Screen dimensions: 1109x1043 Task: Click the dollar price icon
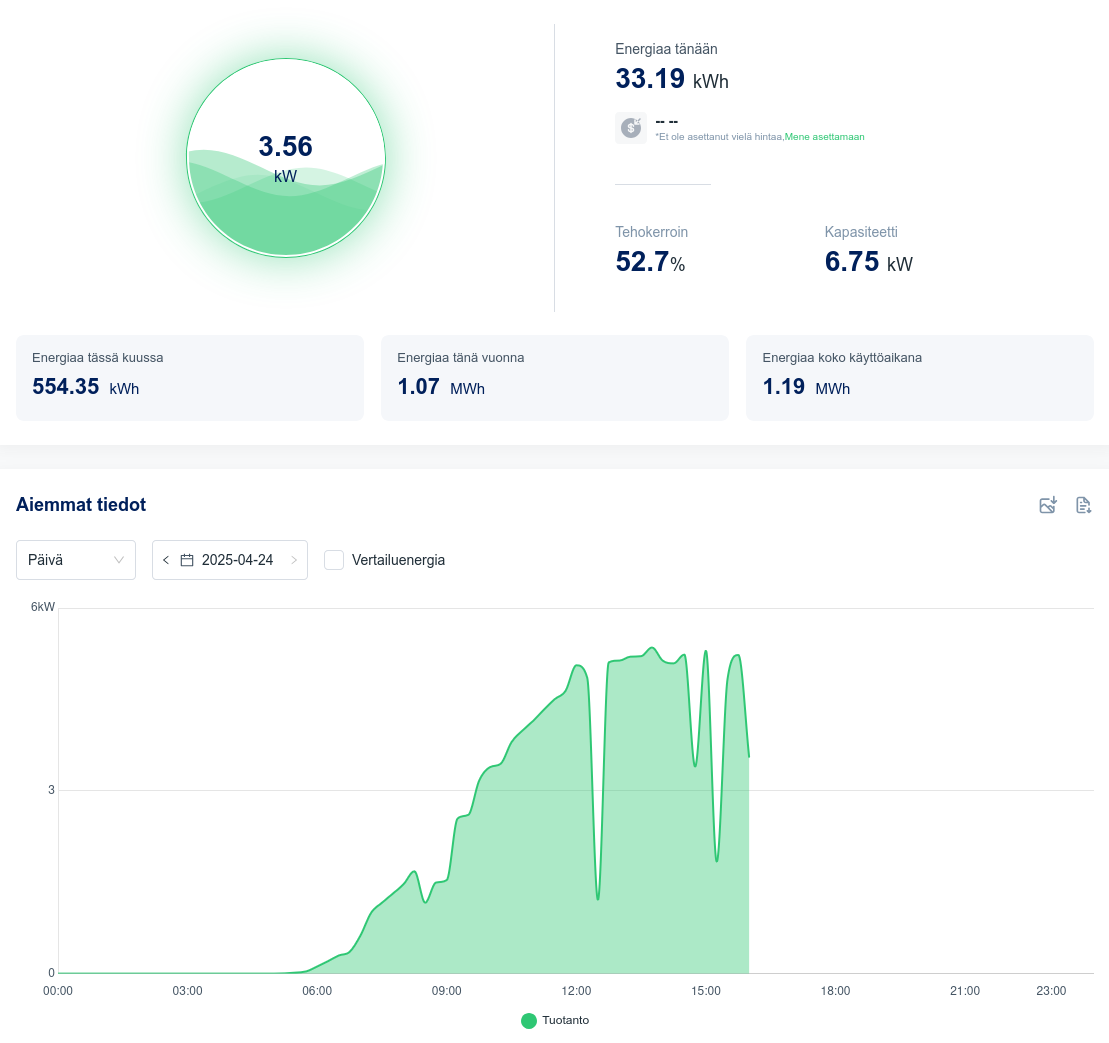point(631,128)
